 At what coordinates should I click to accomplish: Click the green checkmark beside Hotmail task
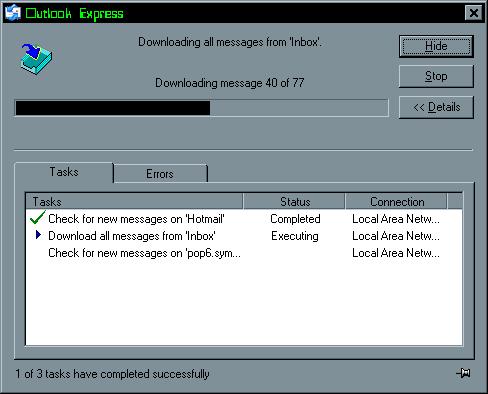37,217
